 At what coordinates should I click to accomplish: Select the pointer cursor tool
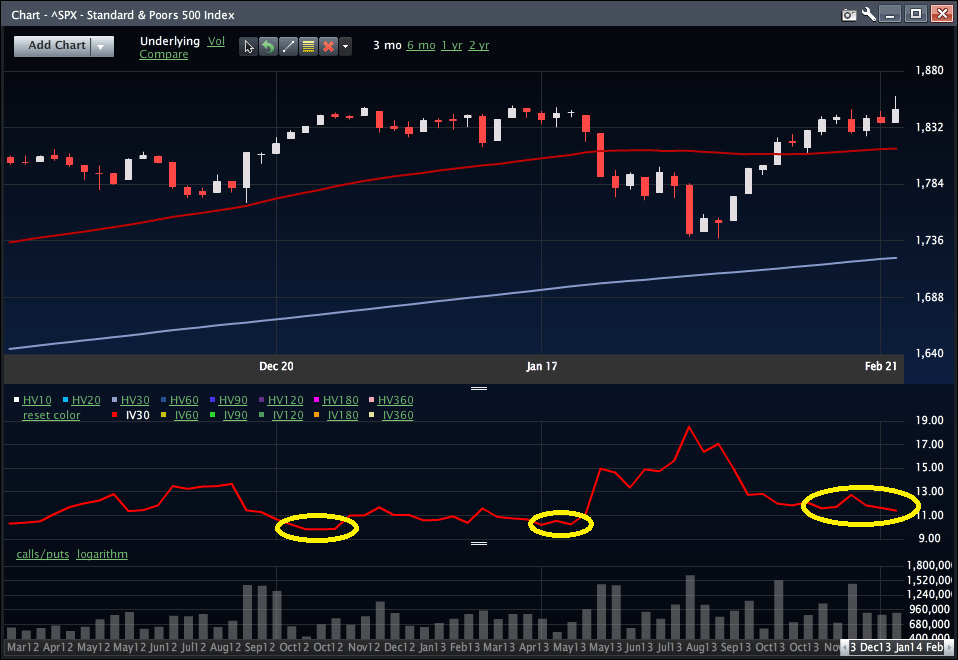[248, 46]
